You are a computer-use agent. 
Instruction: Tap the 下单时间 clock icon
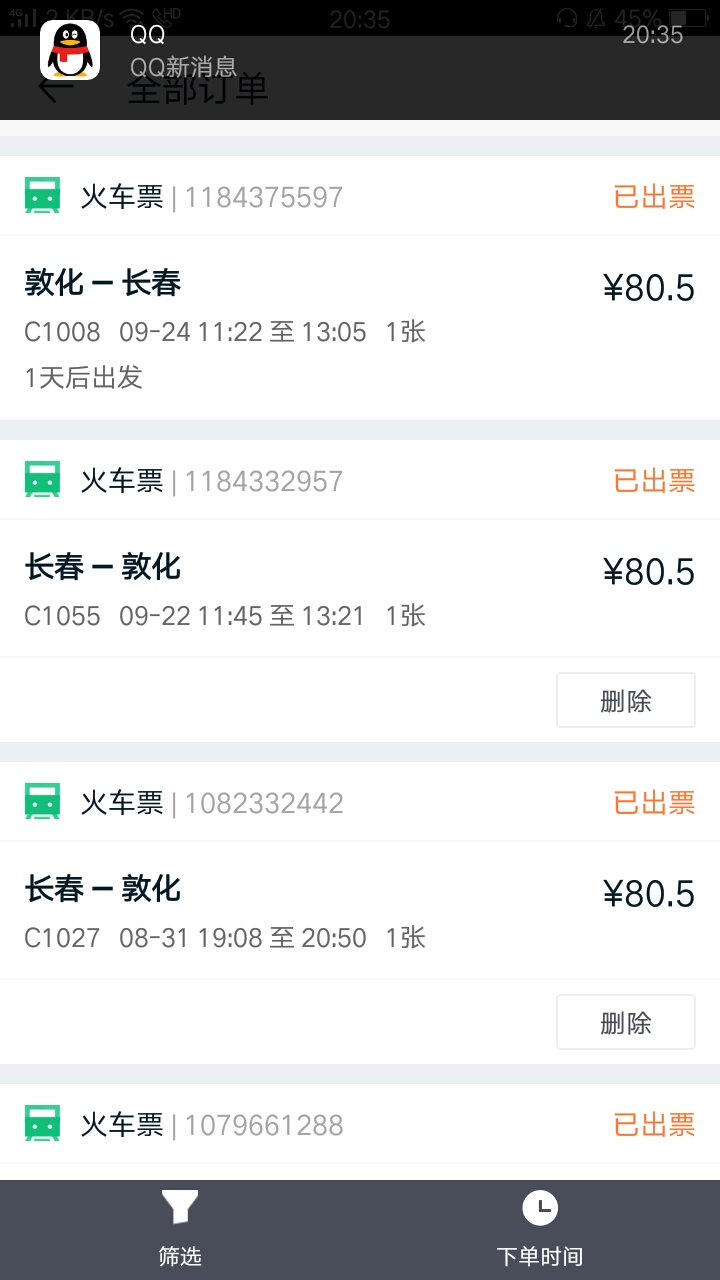(540, 1208)
